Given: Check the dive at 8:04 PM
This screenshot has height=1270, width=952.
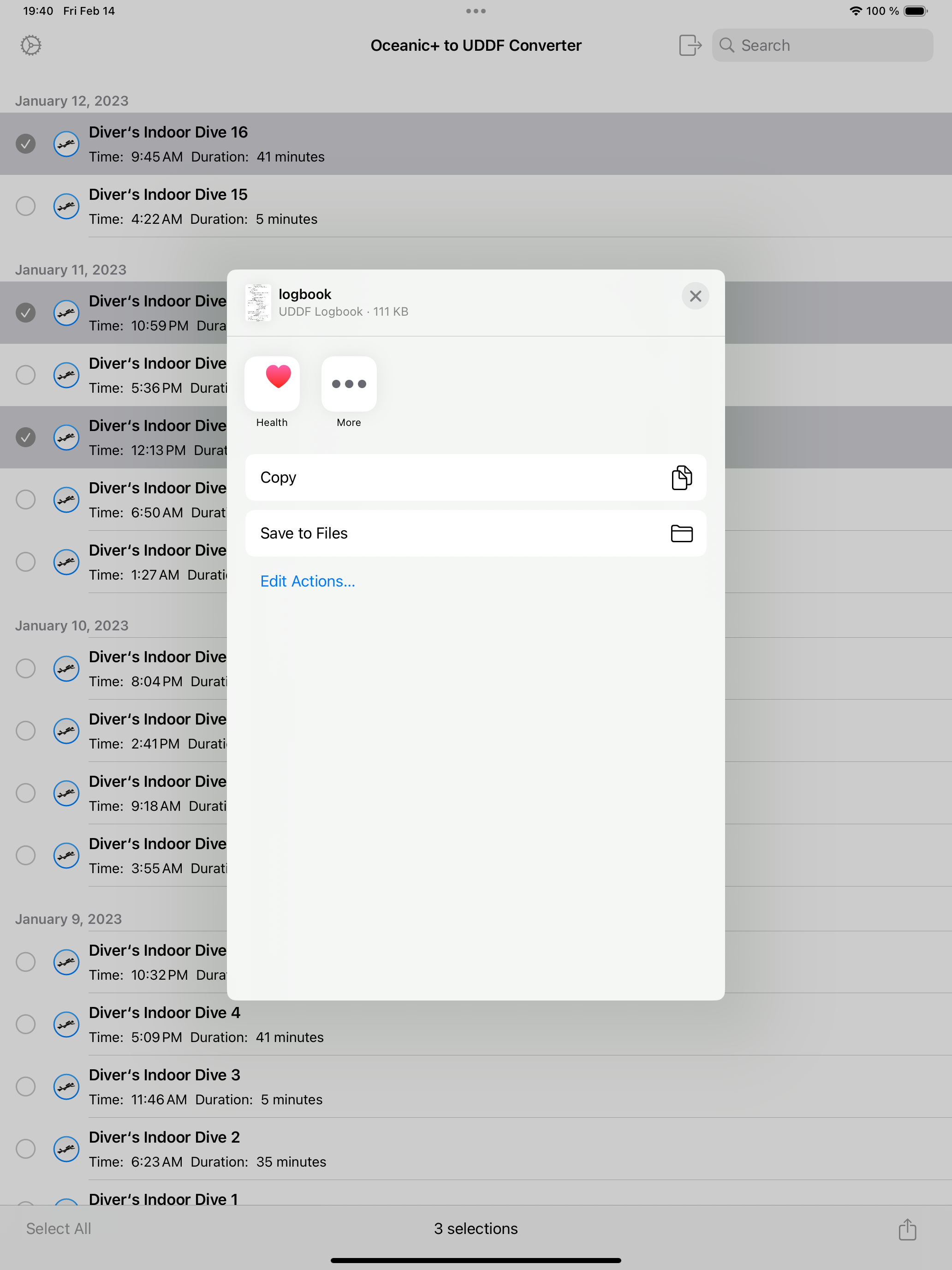Looking at the screenshot, I should coord(26,668).
